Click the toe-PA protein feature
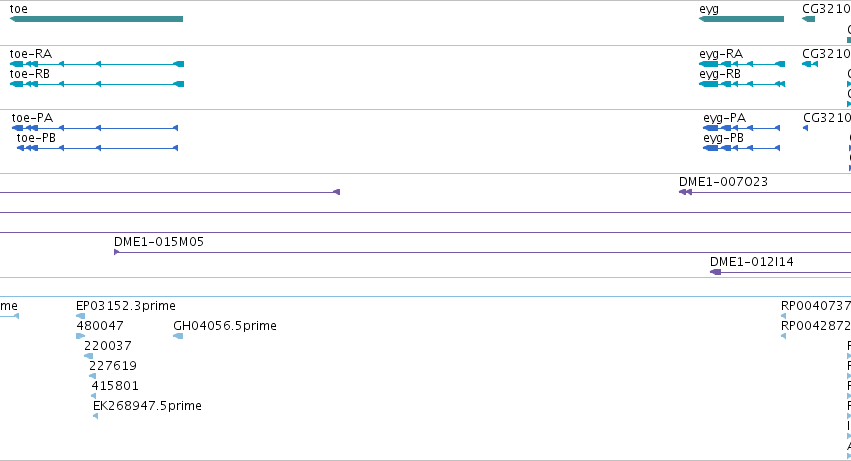 [95, 128]
